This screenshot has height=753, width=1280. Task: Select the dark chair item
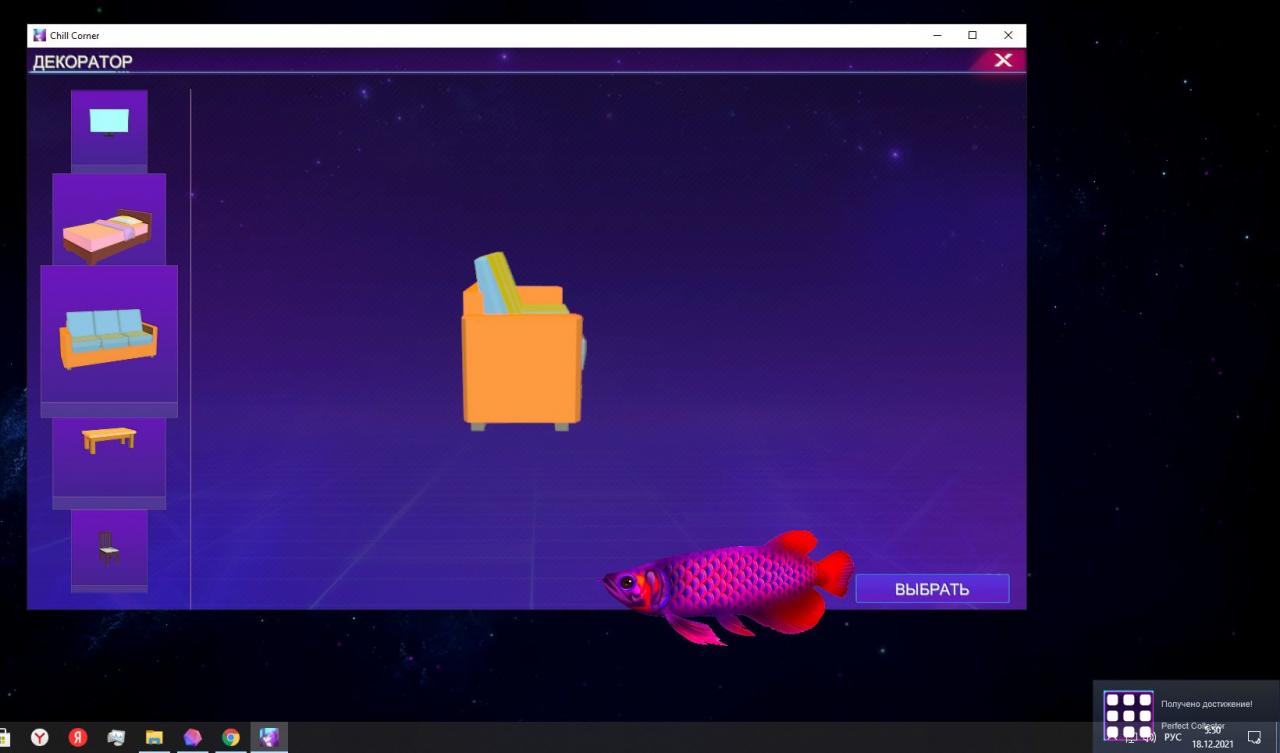109,548
